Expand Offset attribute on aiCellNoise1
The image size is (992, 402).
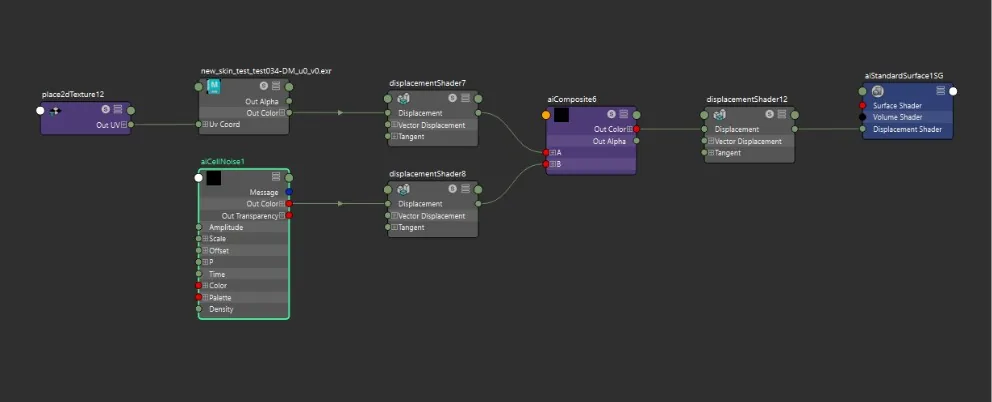click(206, 251)
